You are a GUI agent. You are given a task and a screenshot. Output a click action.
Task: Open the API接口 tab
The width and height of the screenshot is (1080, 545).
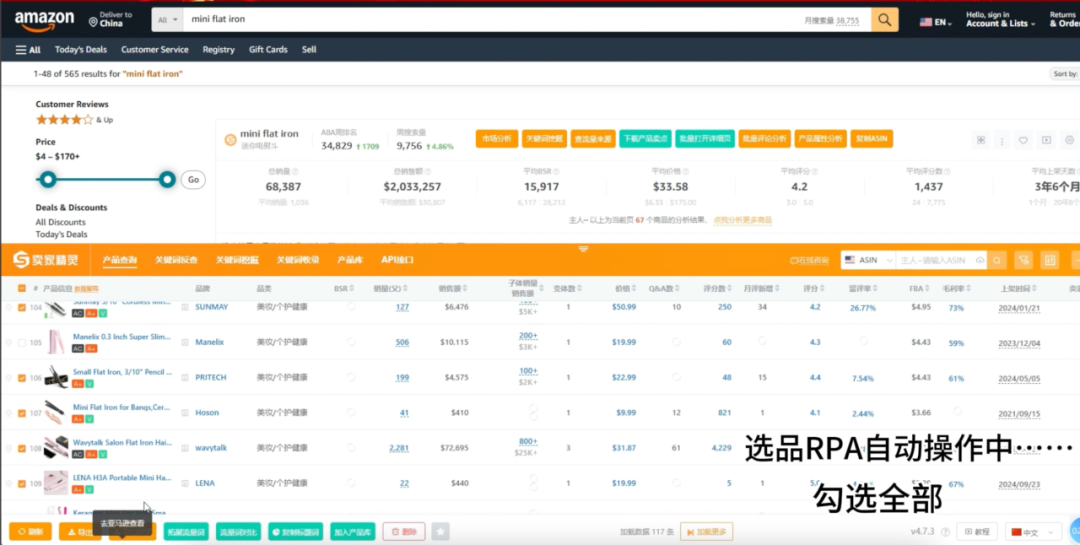[x=397, y=260]
